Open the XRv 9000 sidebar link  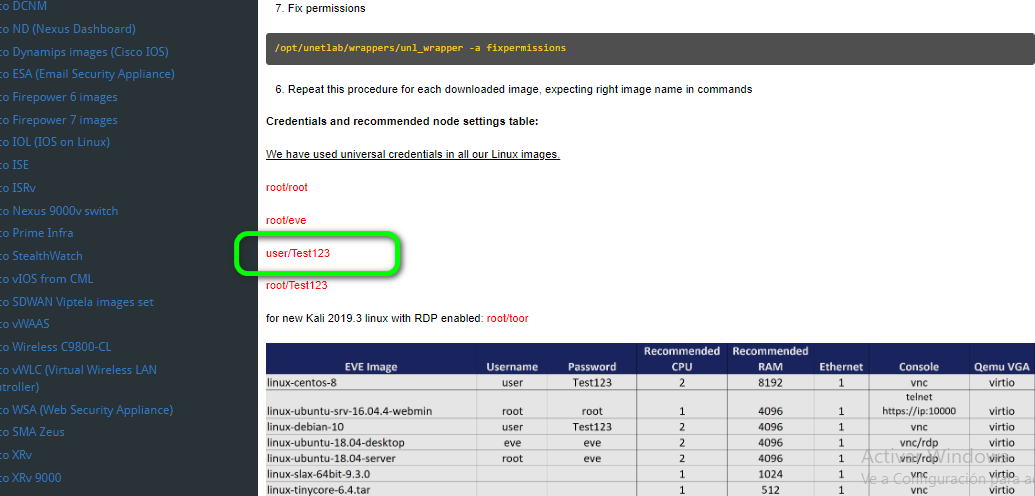pyautogui.click(x=36, y=478)
